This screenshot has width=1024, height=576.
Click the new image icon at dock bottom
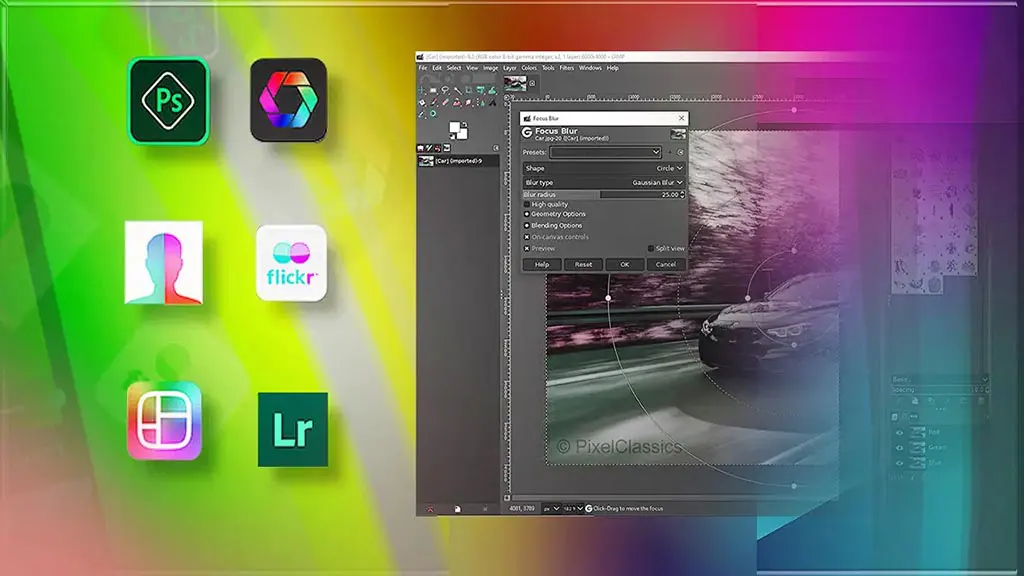point(457,509)
